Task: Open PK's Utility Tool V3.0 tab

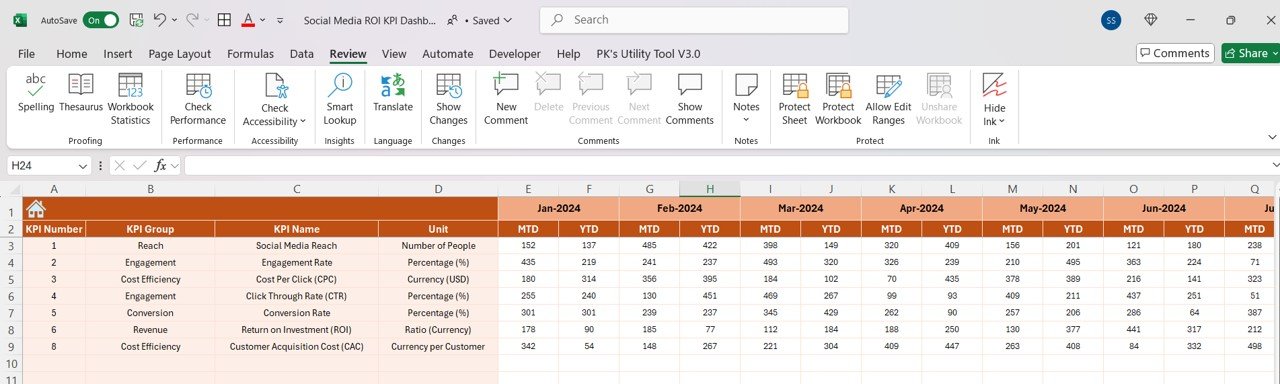Action: pyautogui.click(x=648, y=54)
